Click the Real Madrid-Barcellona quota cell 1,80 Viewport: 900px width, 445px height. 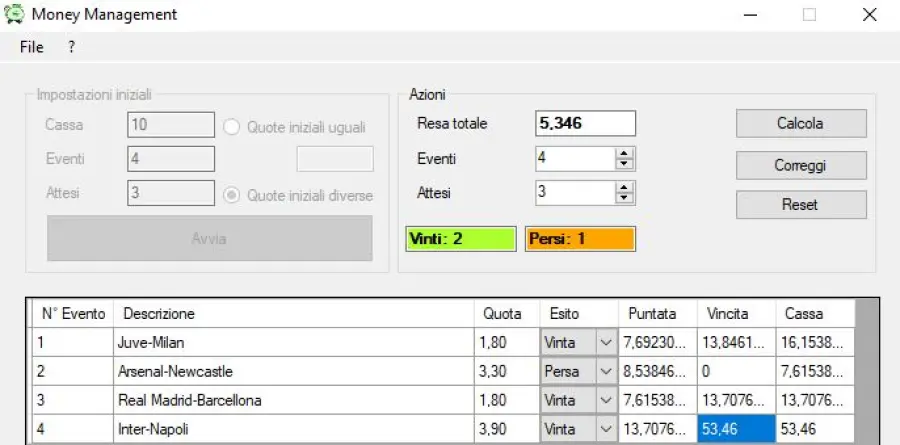point(507,400)
